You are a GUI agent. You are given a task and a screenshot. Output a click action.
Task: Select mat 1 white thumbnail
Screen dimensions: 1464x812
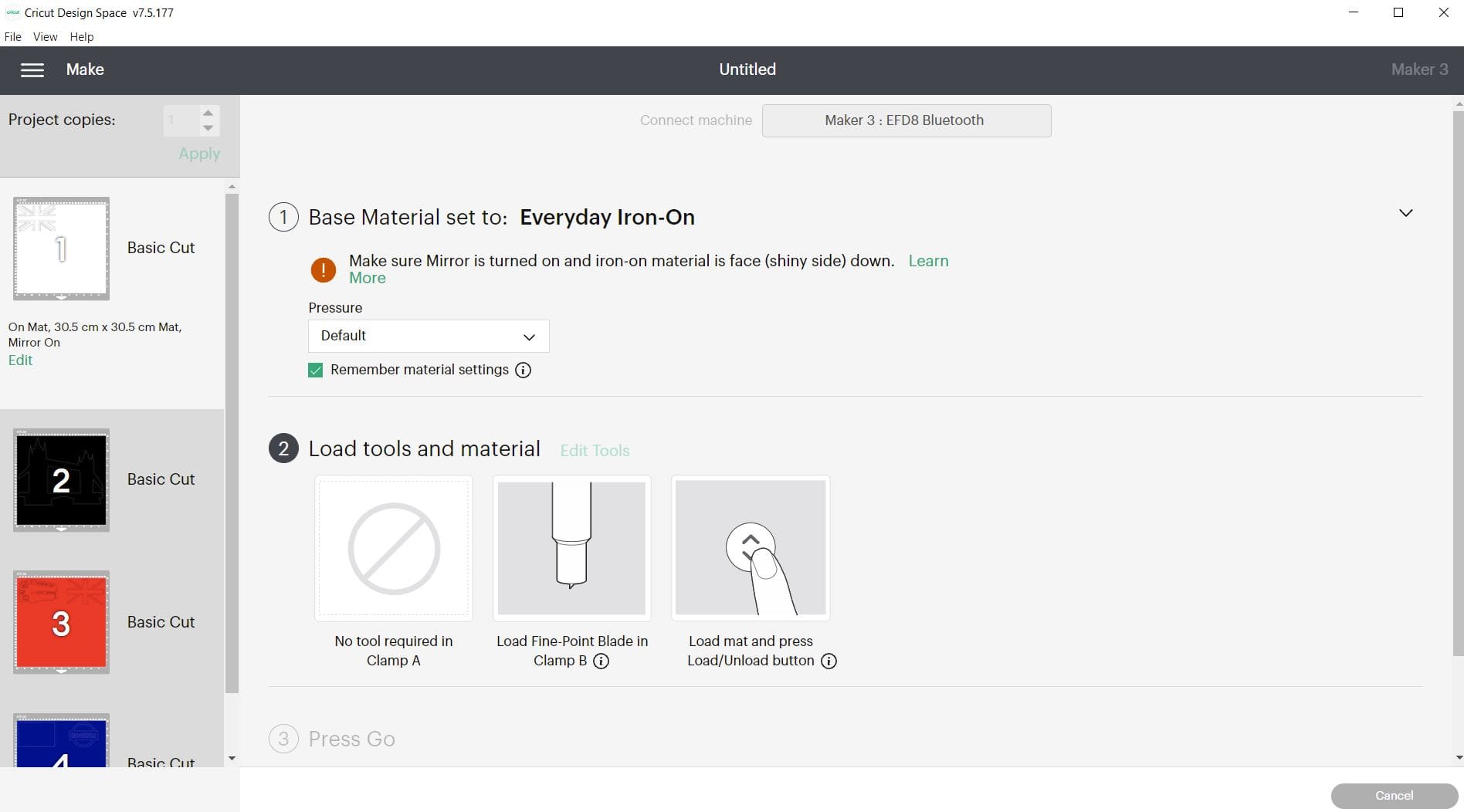pos(61,249)
